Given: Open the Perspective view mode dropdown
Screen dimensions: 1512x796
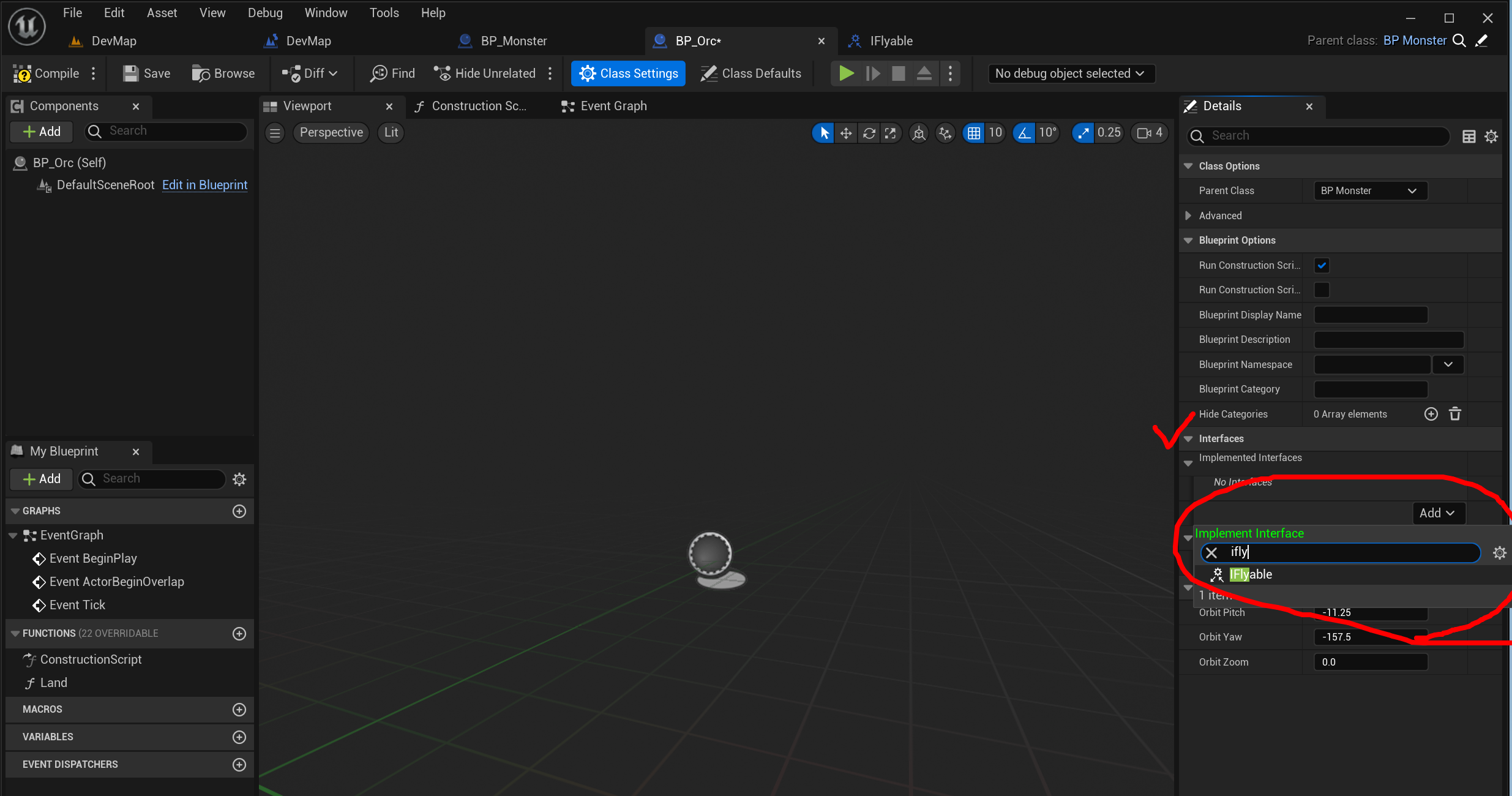Looking at the screenshot, I should [x=331, y=133].
